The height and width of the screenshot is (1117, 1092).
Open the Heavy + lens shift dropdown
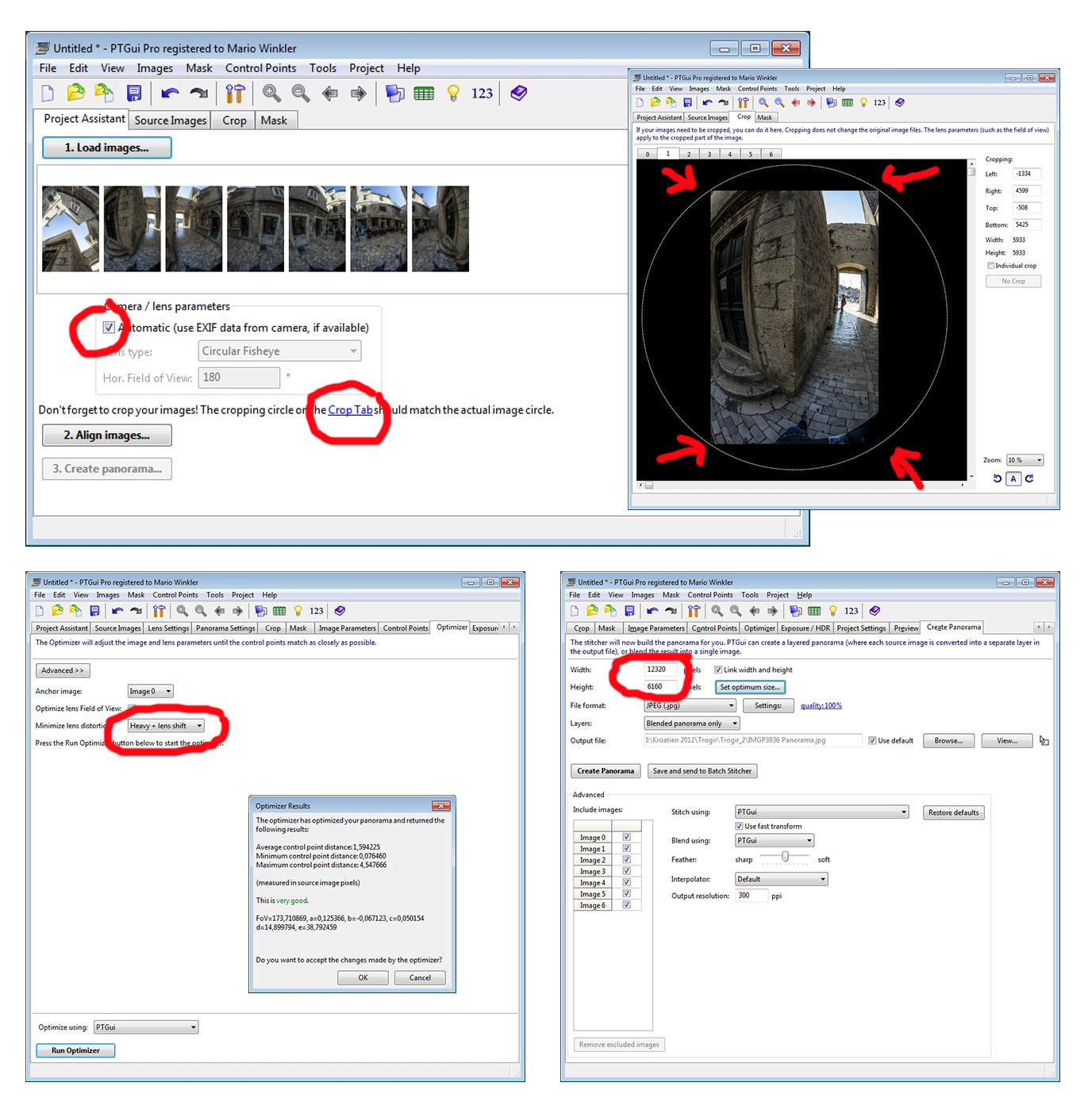[167, 726]
